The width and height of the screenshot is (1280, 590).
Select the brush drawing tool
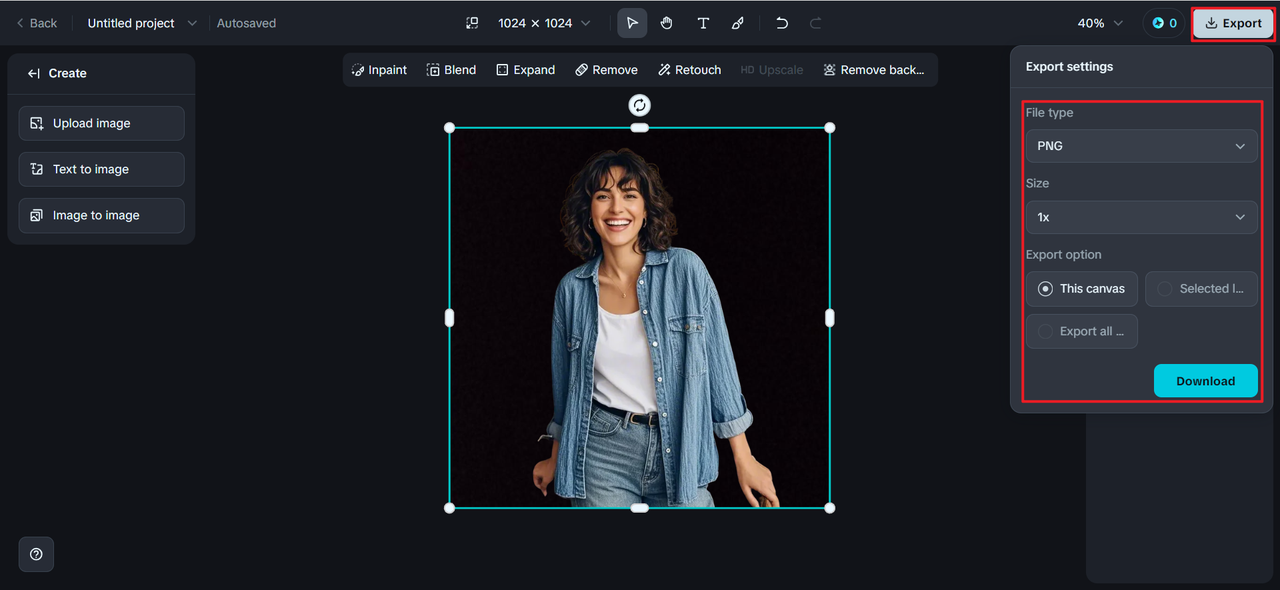[738, 23]
